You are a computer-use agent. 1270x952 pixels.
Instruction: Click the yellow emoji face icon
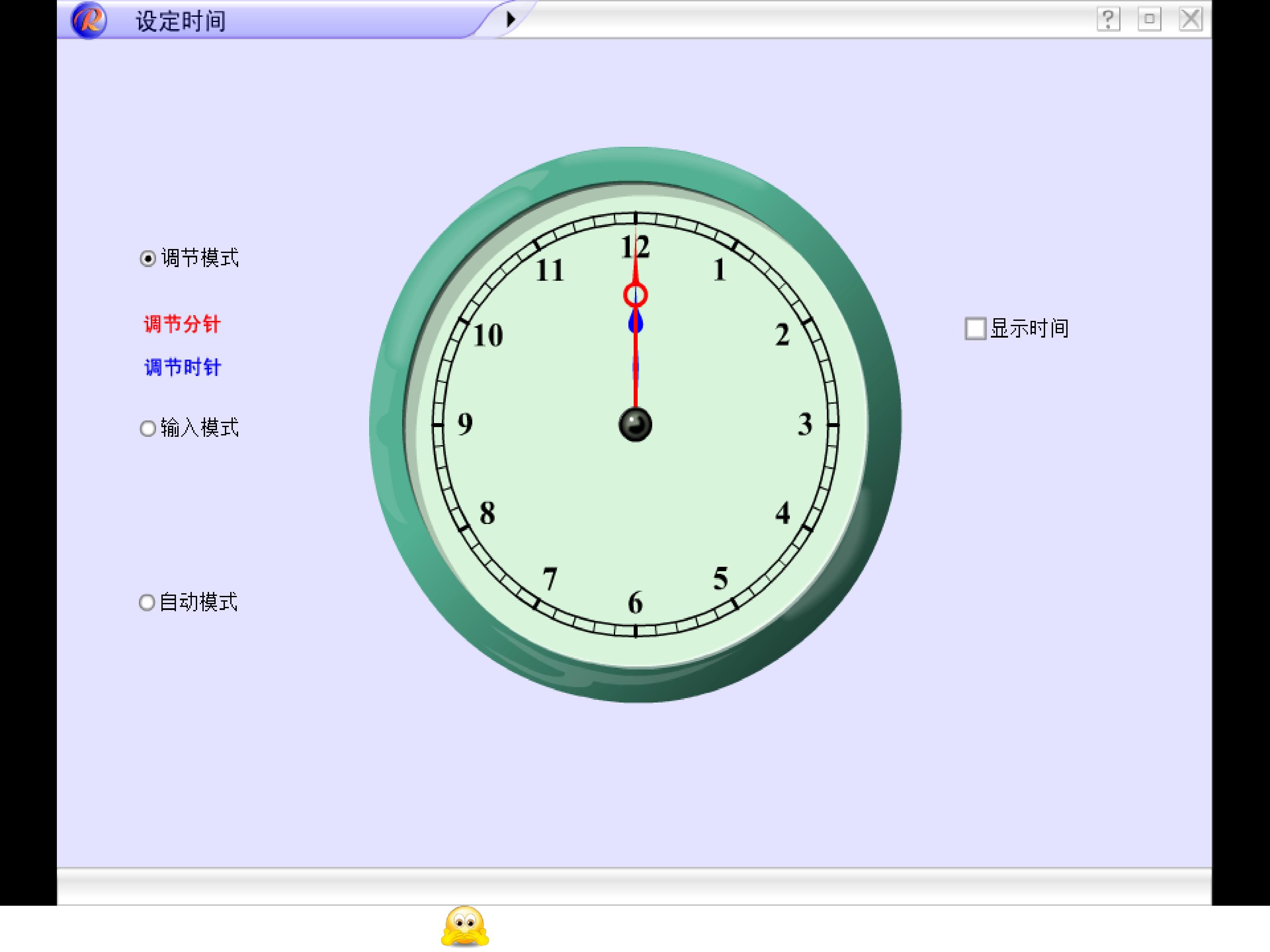coord(465,927)
